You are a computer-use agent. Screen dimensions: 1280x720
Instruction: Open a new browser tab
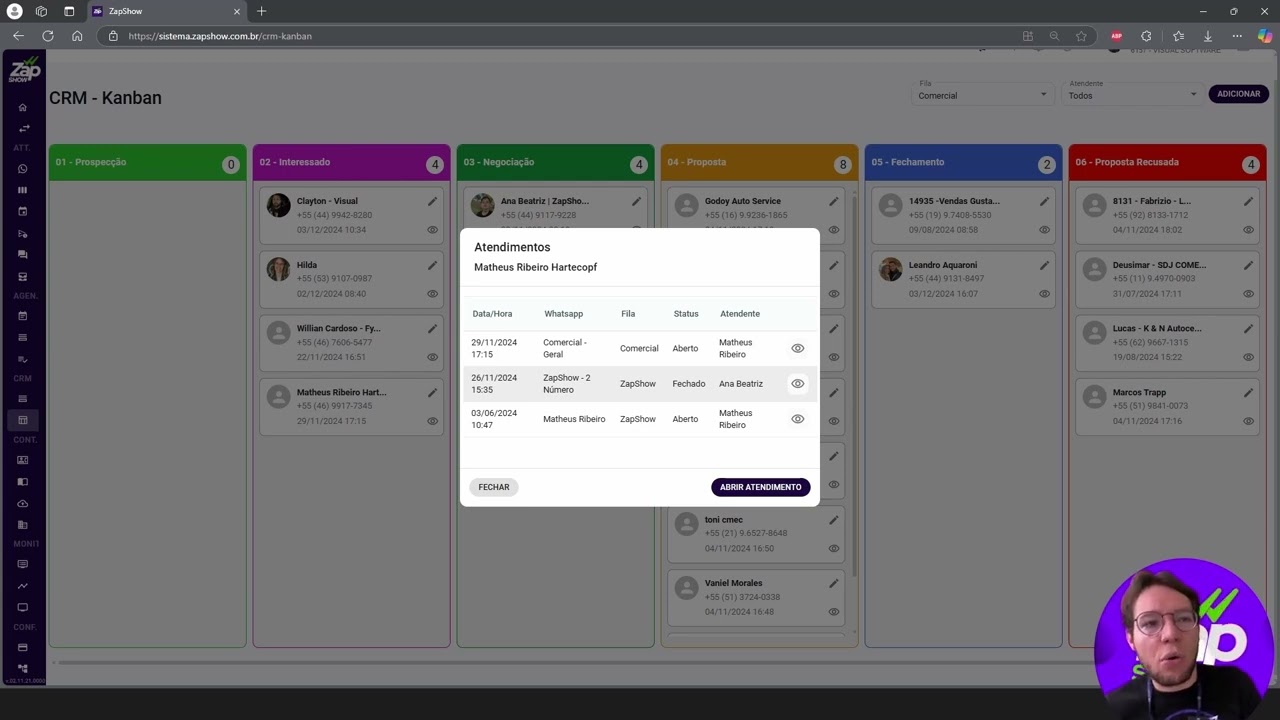click(261, 11)
